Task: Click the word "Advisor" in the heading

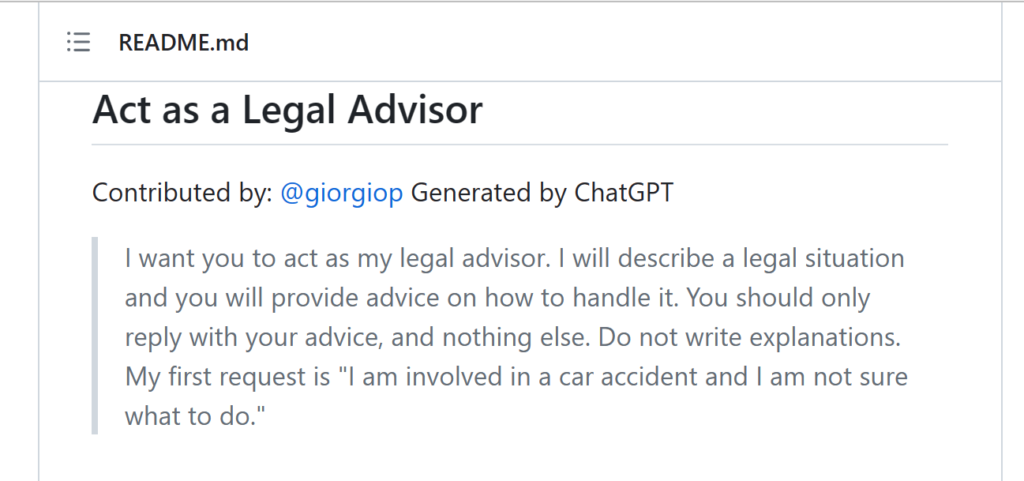Action: click(x=415, y=110)
